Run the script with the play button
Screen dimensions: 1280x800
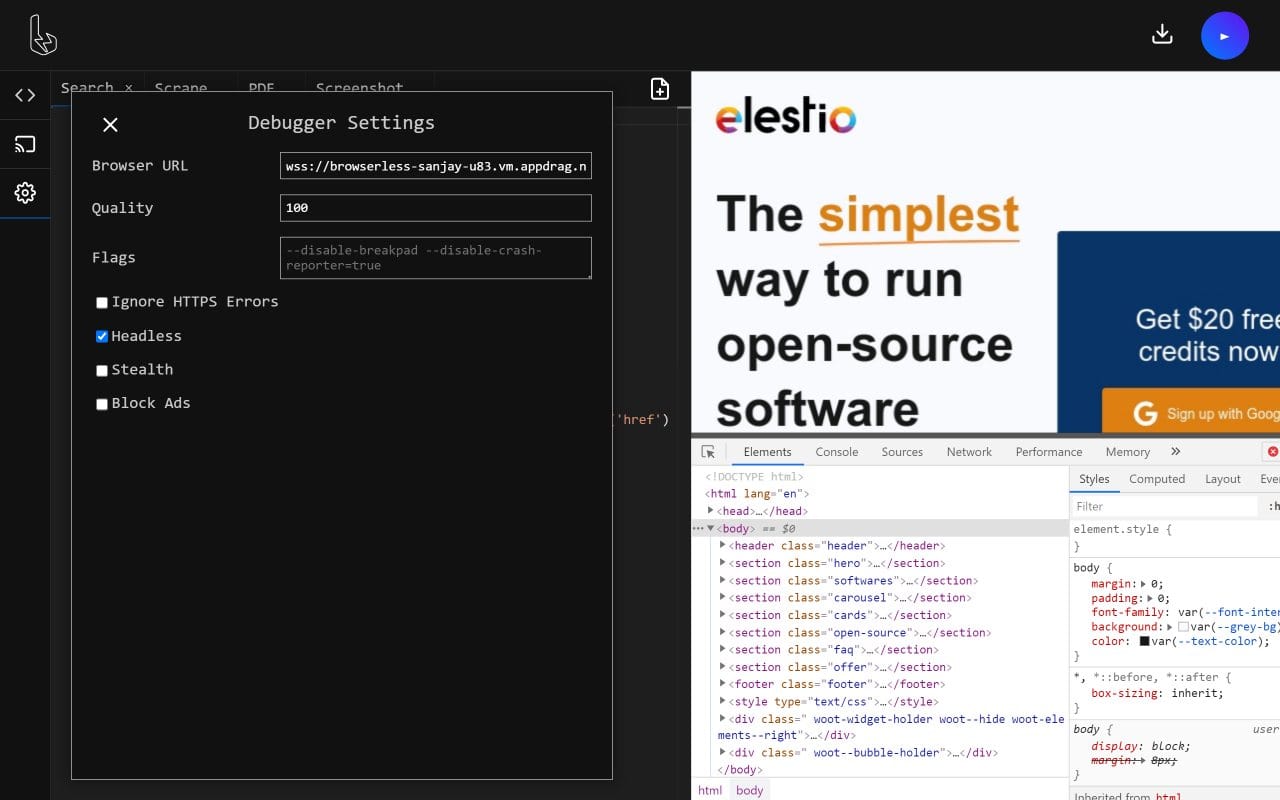1224,35
